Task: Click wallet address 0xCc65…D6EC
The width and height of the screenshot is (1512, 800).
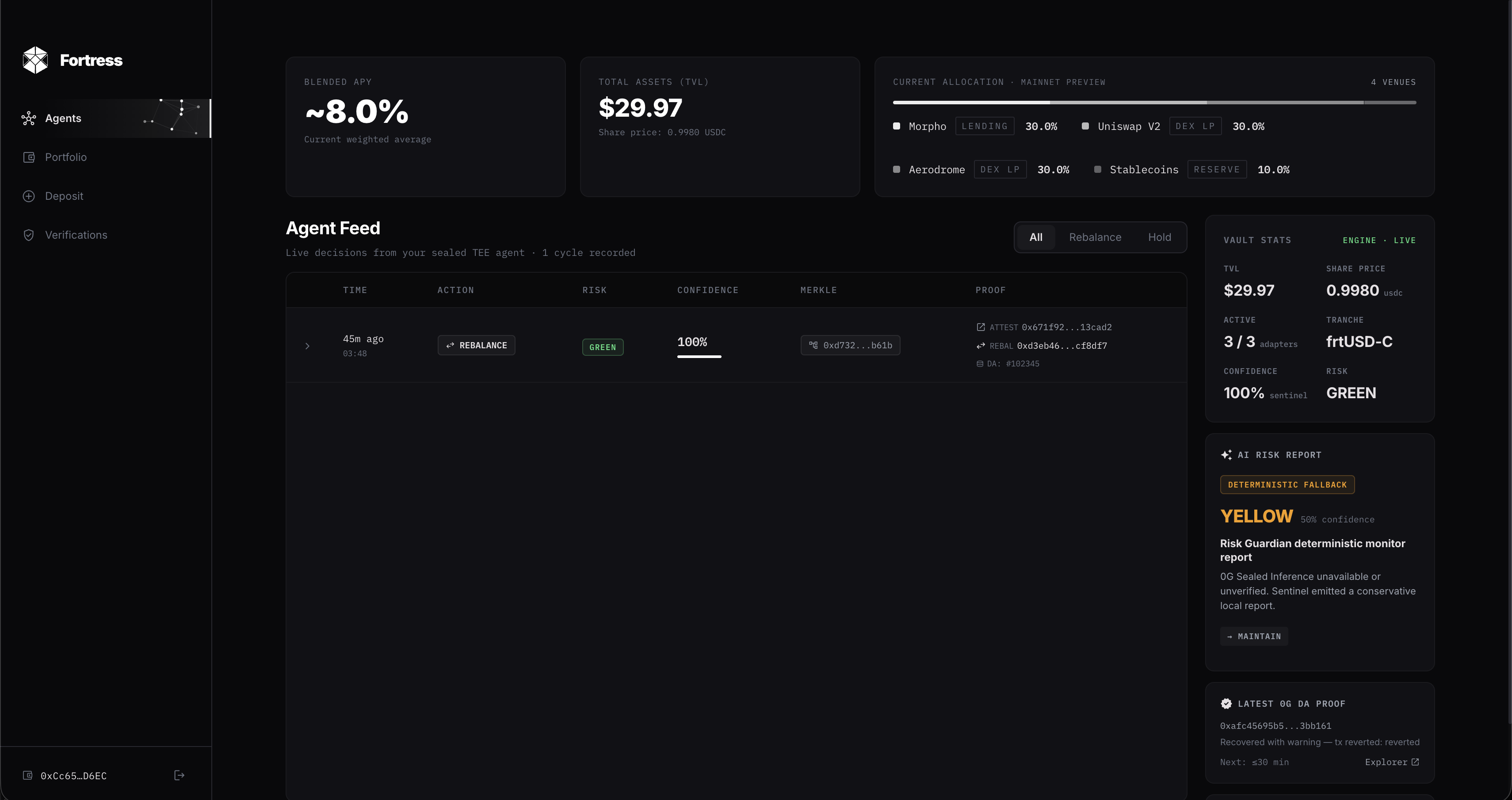Action: click(73, 776)
